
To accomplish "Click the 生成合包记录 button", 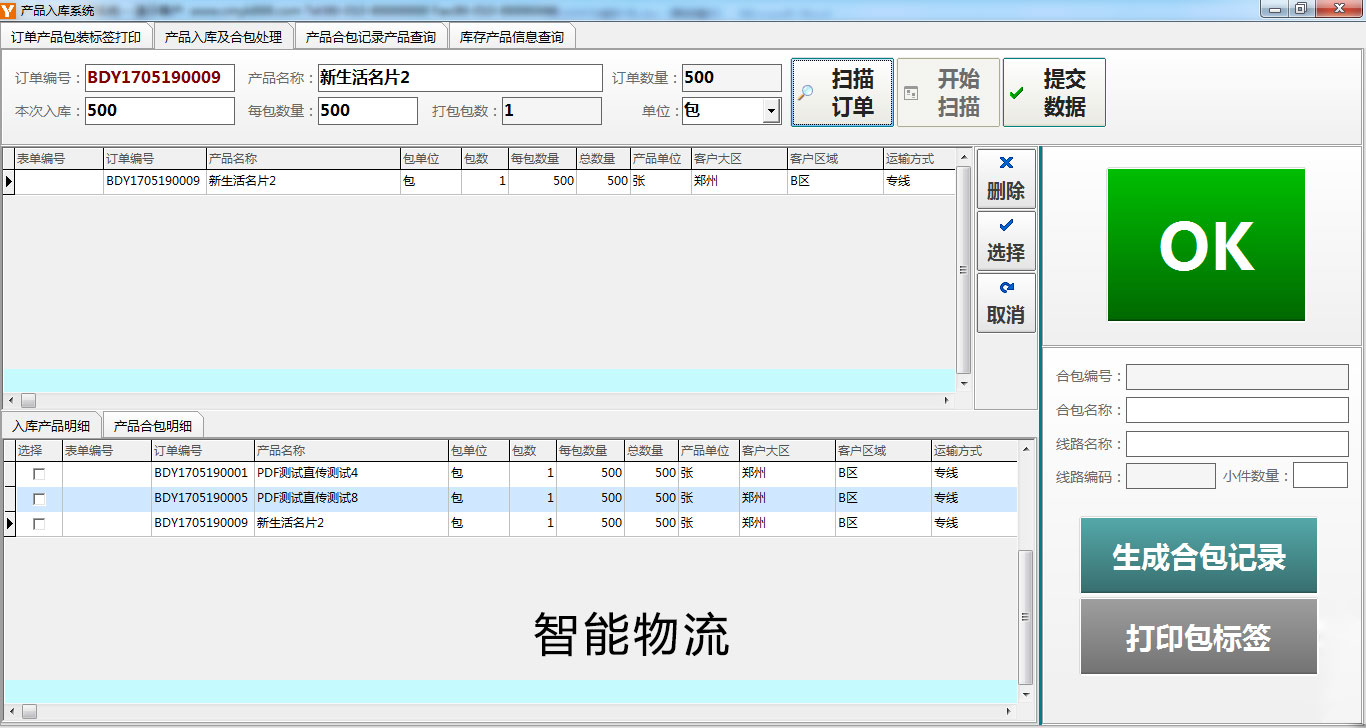I will [1198, 556].
